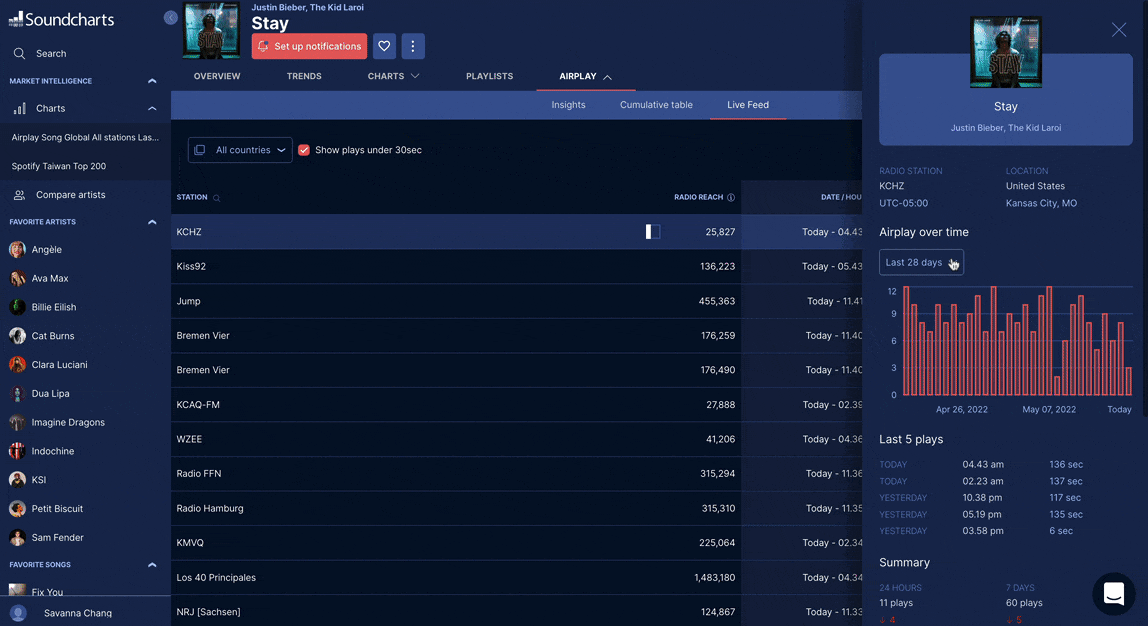Click the heart favorite icon for Stay
The width and height of the screenshot is (1148, 626).
[384, 46]
